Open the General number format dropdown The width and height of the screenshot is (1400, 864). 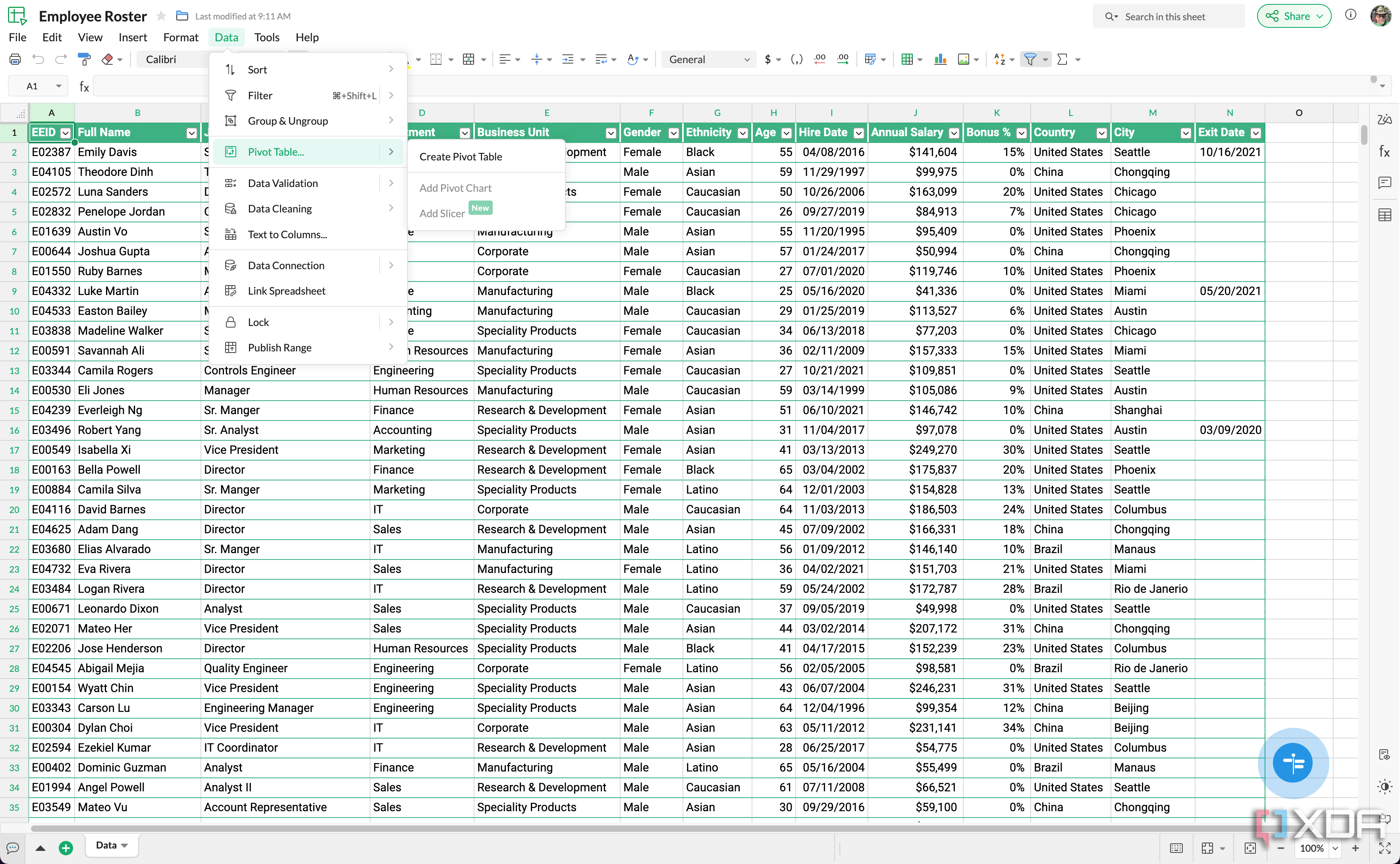pos(709,60)
